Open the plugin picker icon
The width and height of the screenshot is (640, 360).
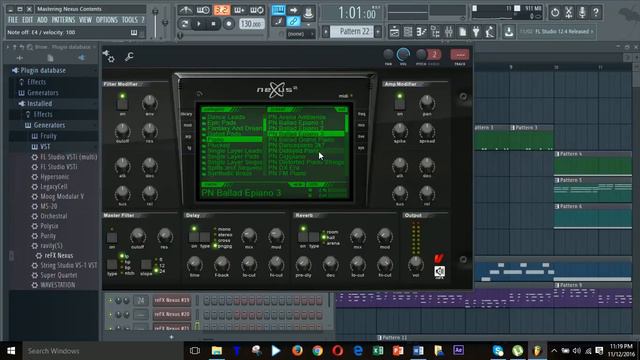[476, 31]
